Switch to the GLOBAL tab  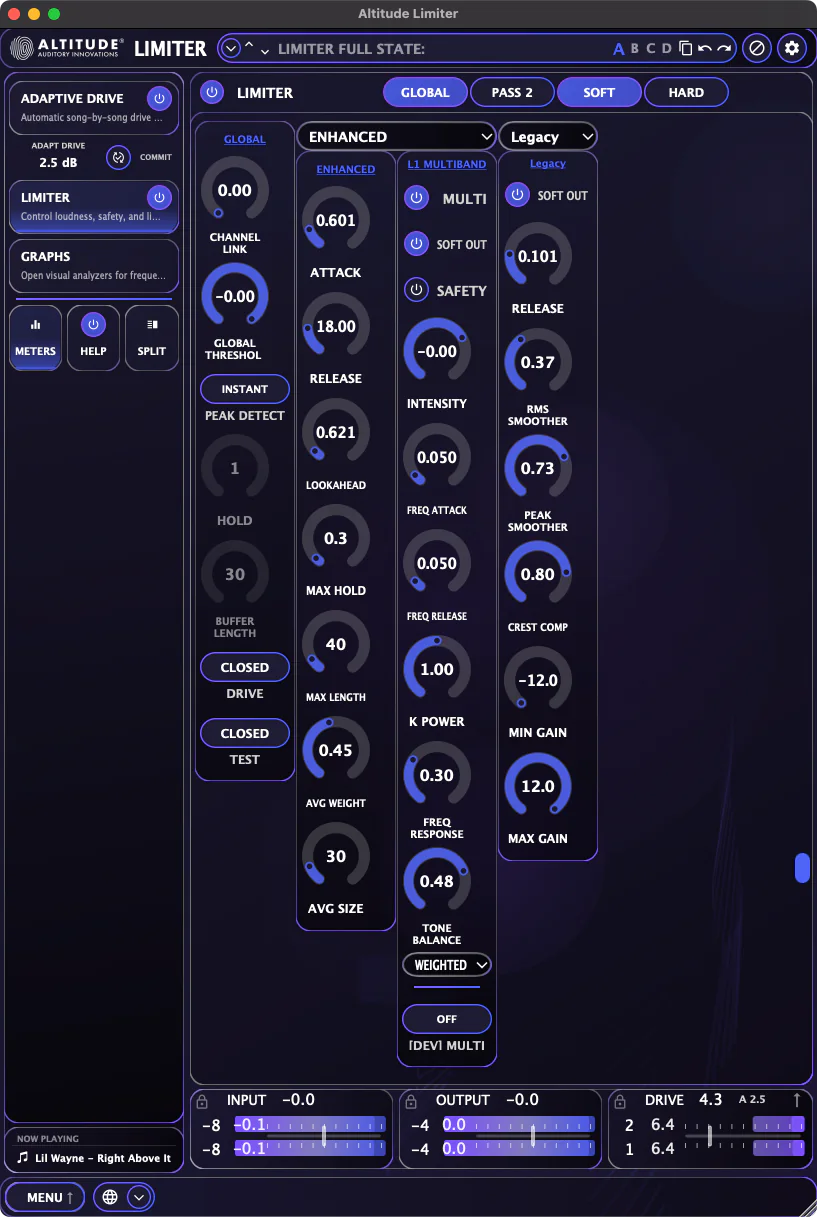(425, 92)
